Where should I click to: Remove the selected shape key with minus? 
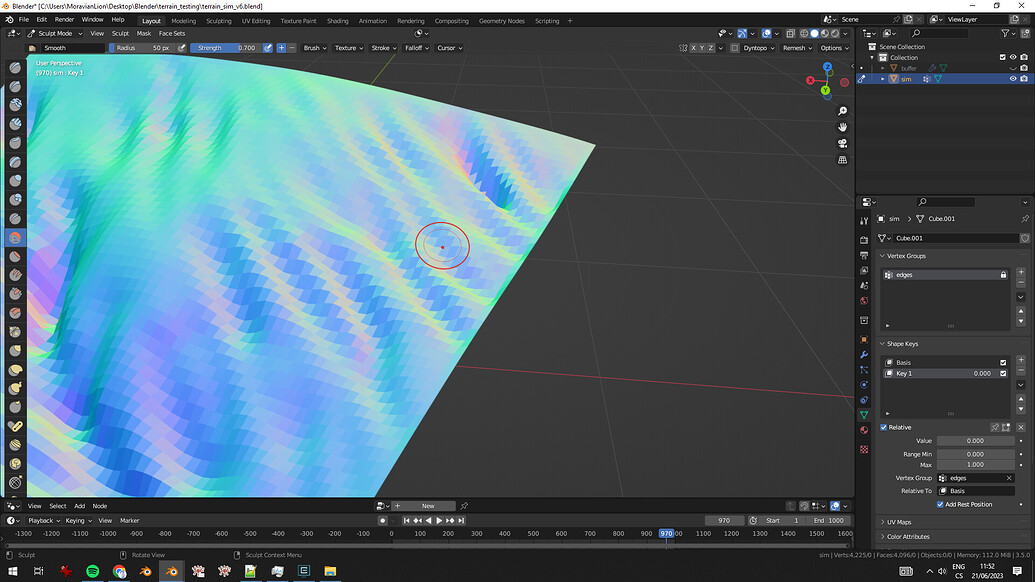(x=1021, y=371)
